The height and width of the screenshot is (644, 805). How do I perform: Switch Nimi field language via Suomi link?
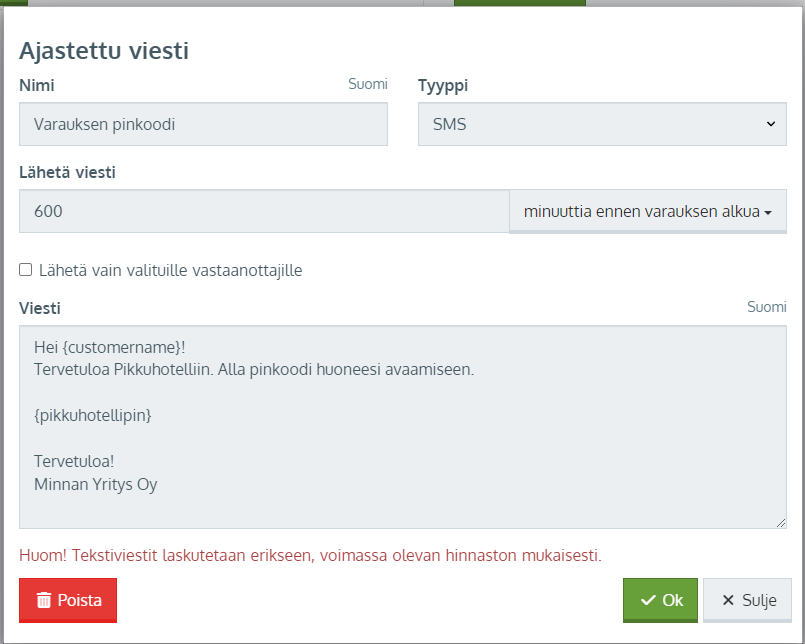tap(368, 84)
